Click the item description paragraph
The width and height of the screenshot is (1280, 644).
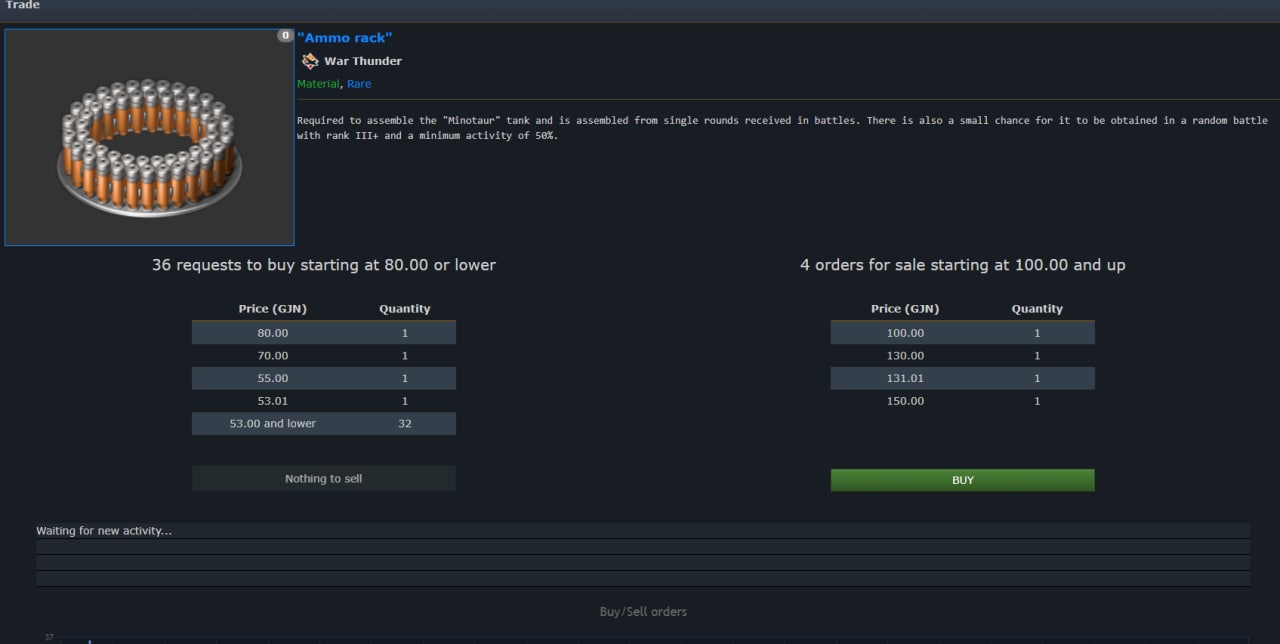(782, 128)
